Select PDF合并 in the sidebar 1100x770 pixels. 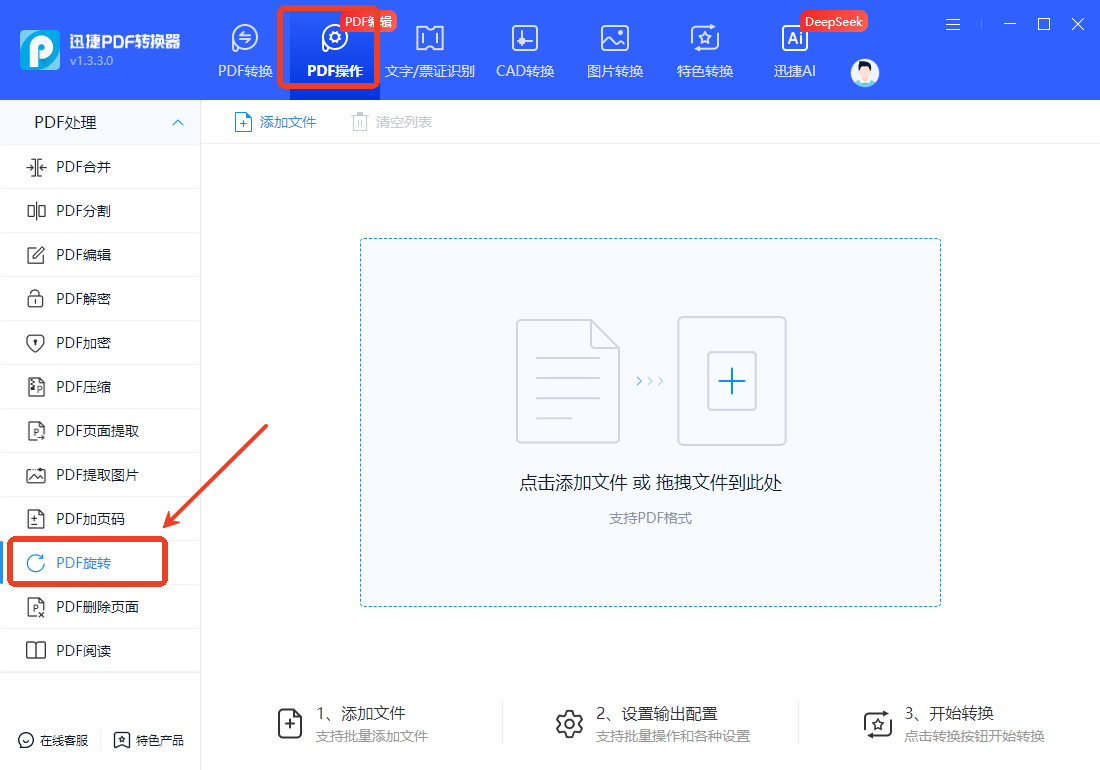coord(83,167)
